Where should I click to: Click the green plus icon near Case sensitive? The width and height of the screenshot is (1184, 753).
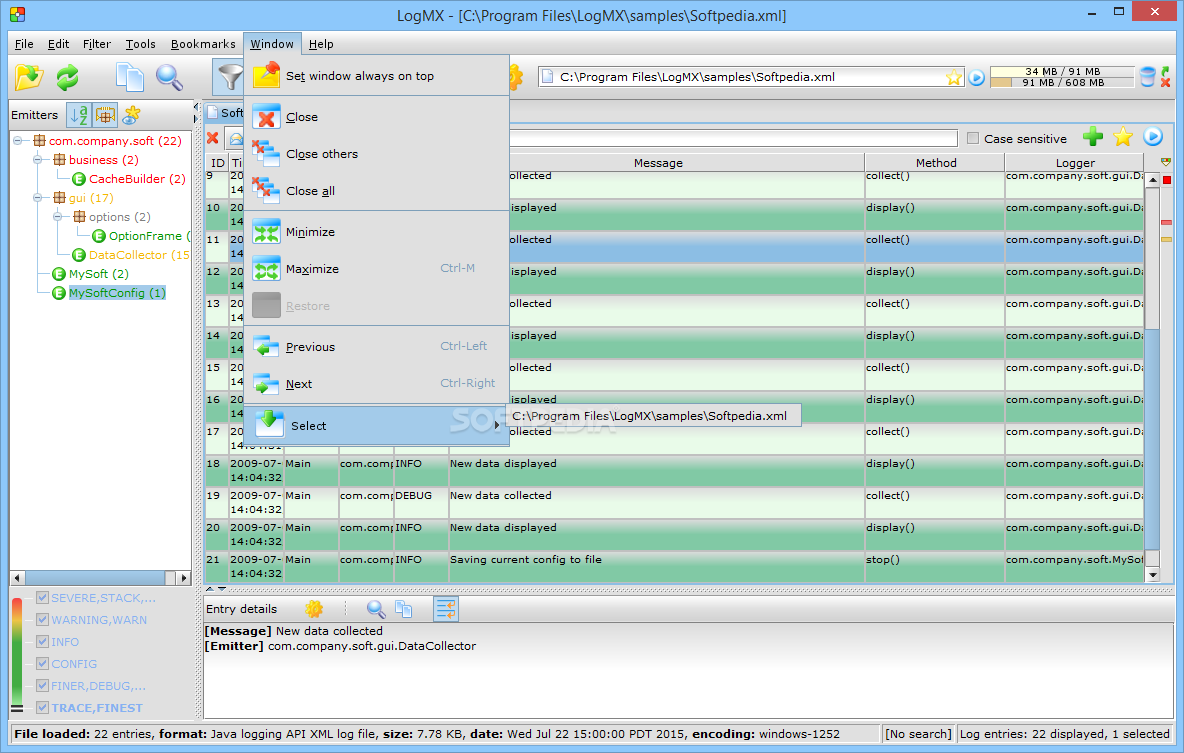pyautogui.click(x=1093, y=137)
